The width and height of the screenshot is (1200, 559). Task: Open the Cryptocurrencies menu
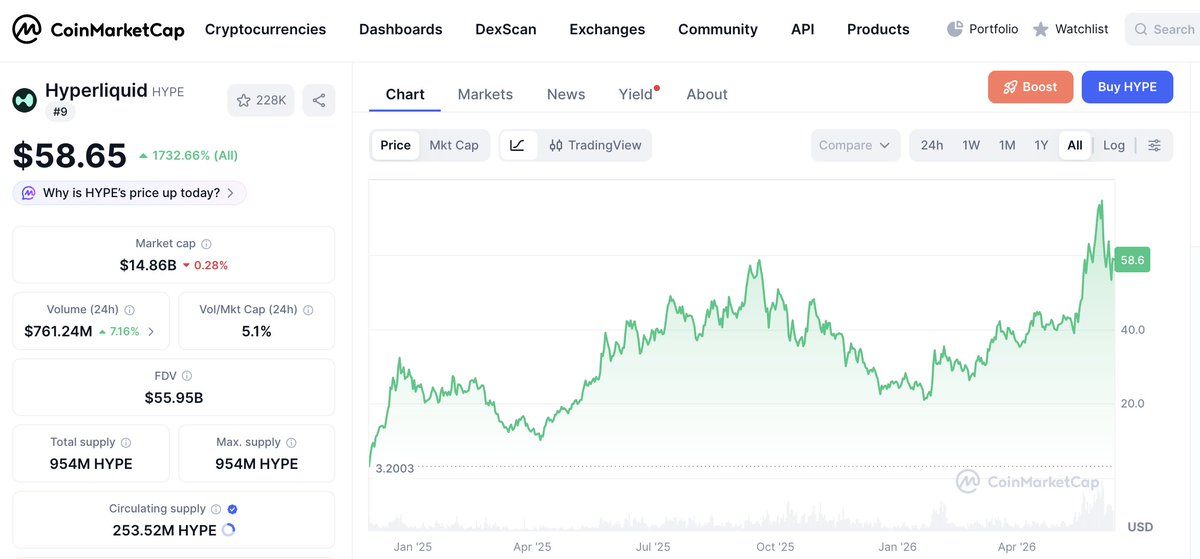[265, 29]
